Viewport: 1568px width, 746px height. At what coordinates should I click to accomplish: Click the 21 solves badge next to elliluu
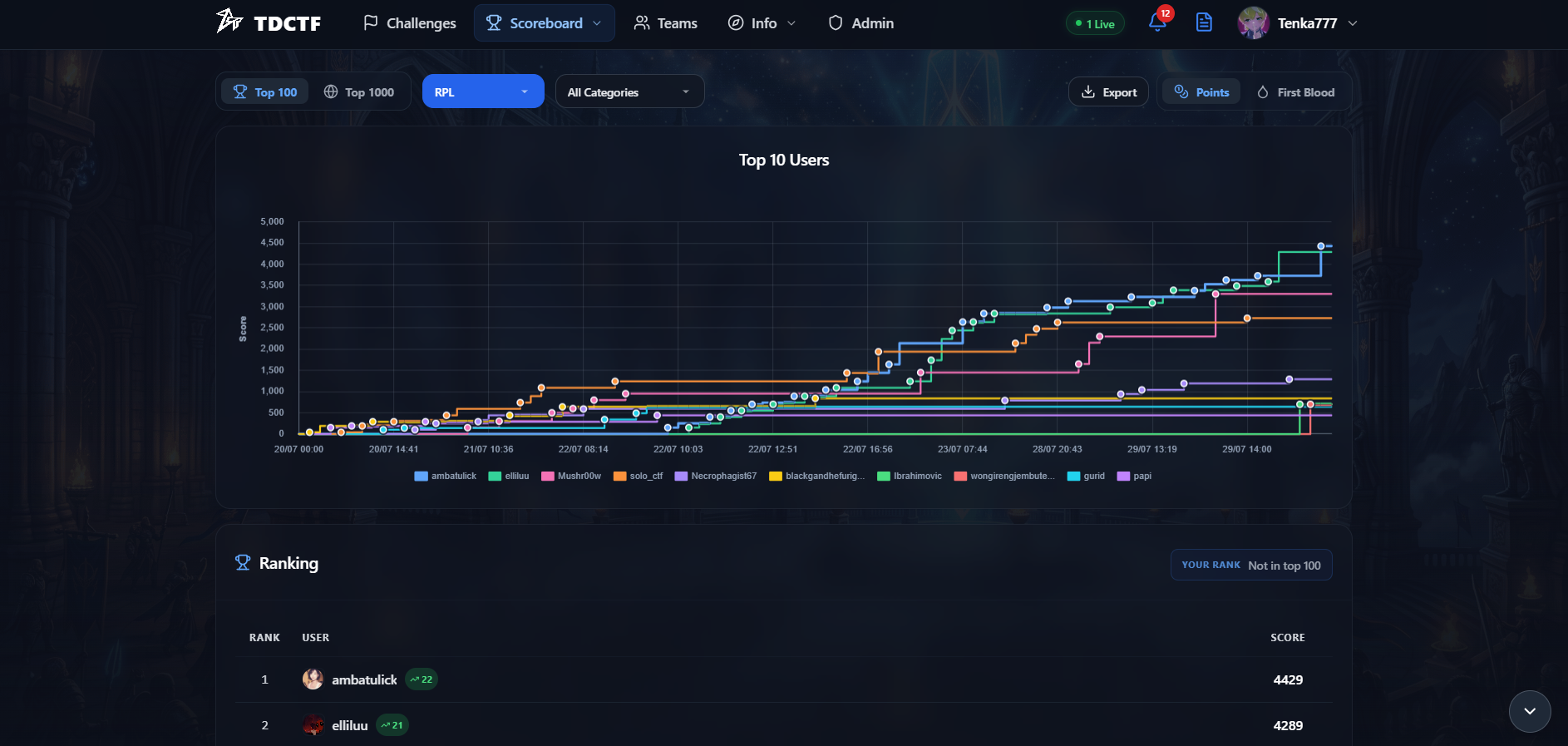click(x=392, y=725)
